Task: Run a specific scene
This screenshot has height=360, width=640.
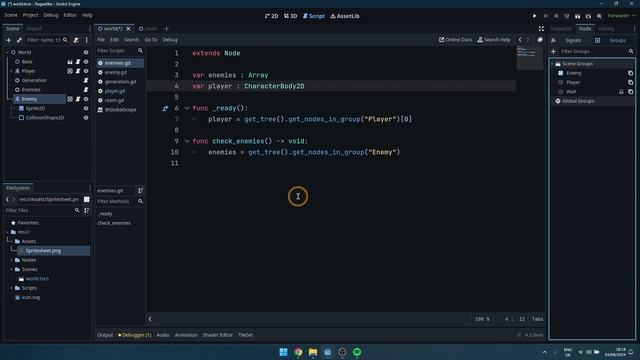Action: tap(588, 16)
